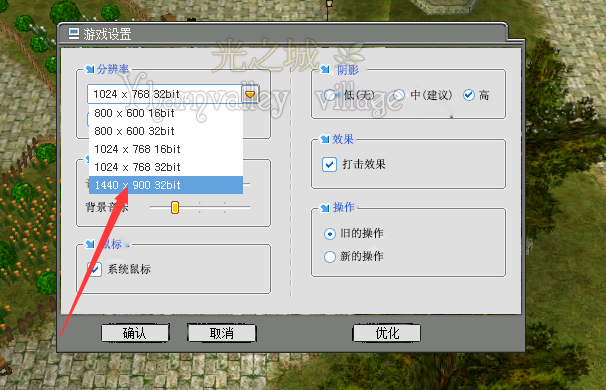Confirm settings with 确认 button
Screen dimensions: 606x390
[x=135, y=333]
